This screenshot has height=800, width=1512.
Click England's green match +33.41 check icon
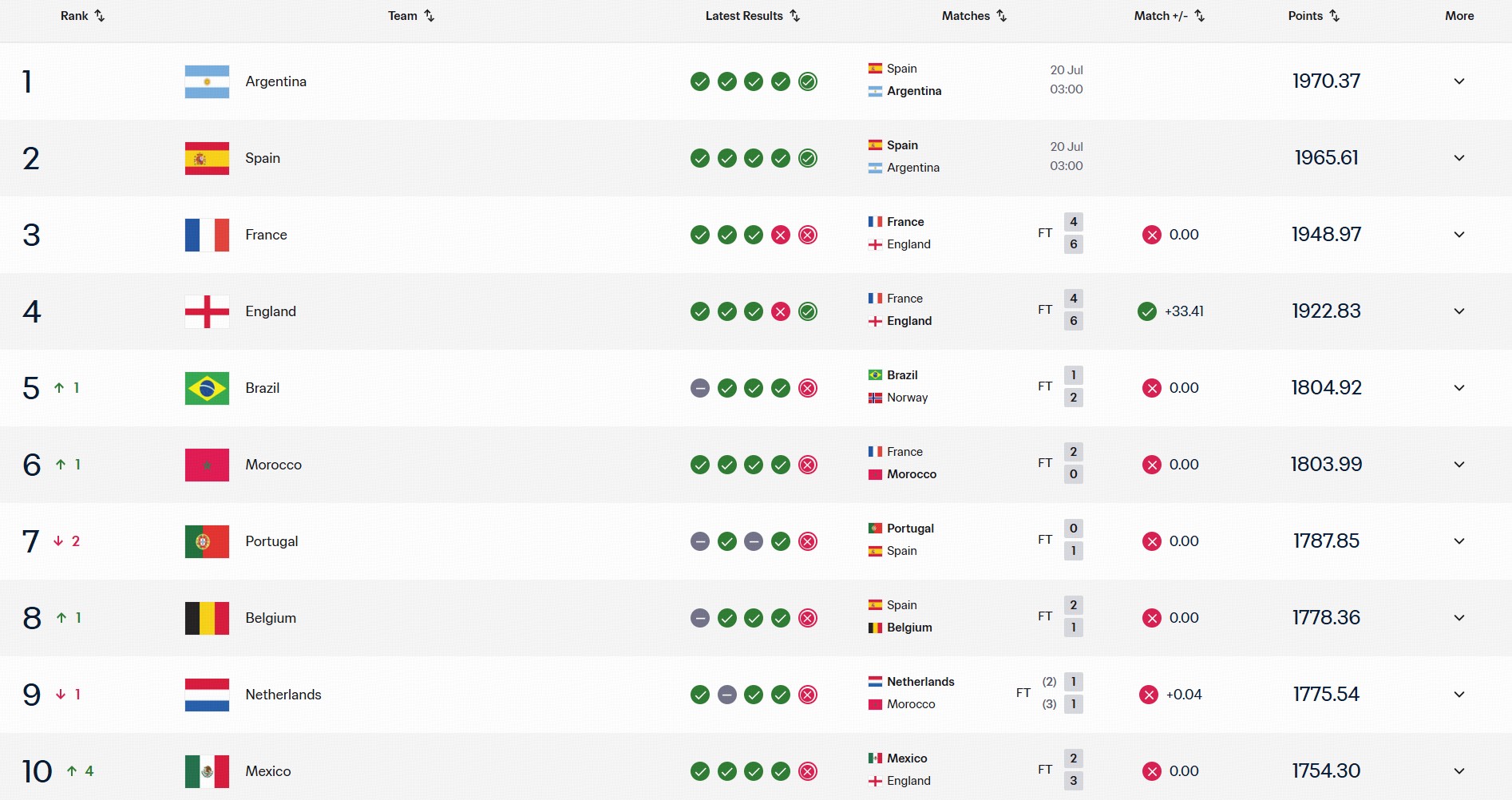[1147, 311]
